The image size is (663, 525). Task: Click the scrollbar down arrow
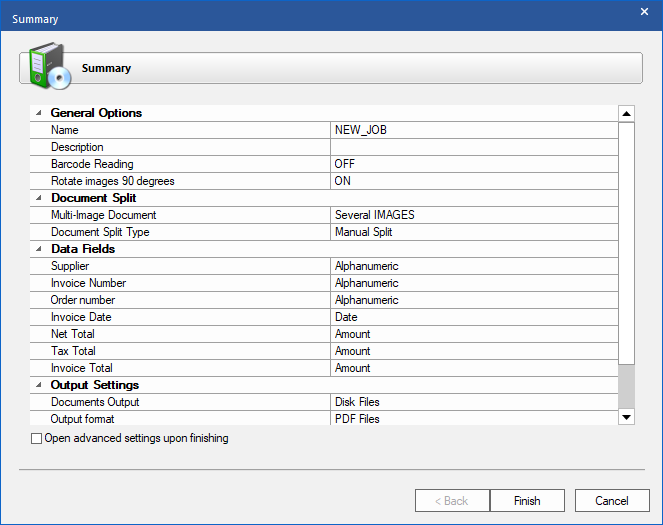click(627, 416)
